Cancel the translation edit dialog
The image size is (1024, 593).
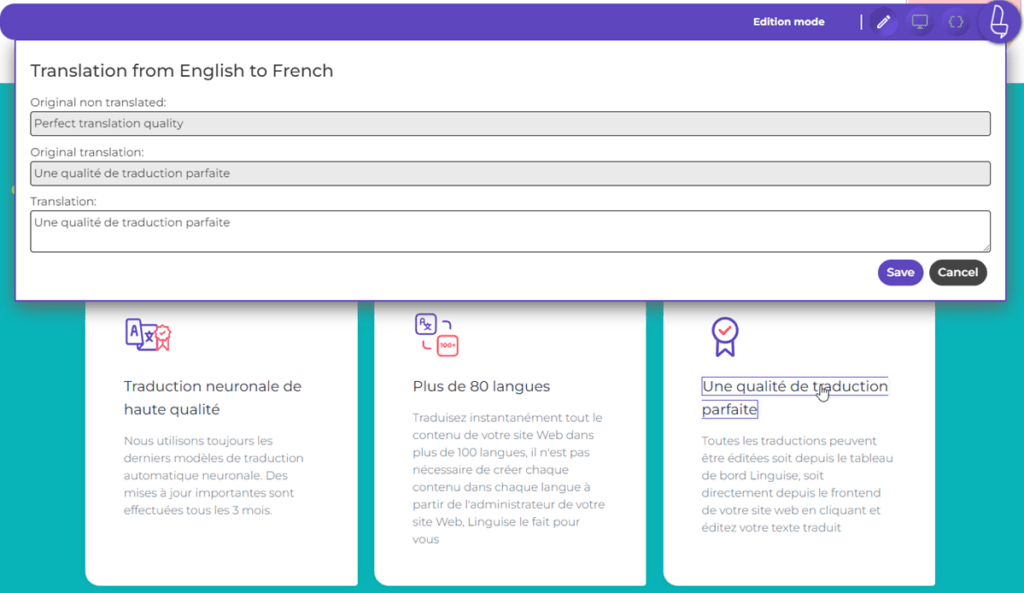(957, 272)
